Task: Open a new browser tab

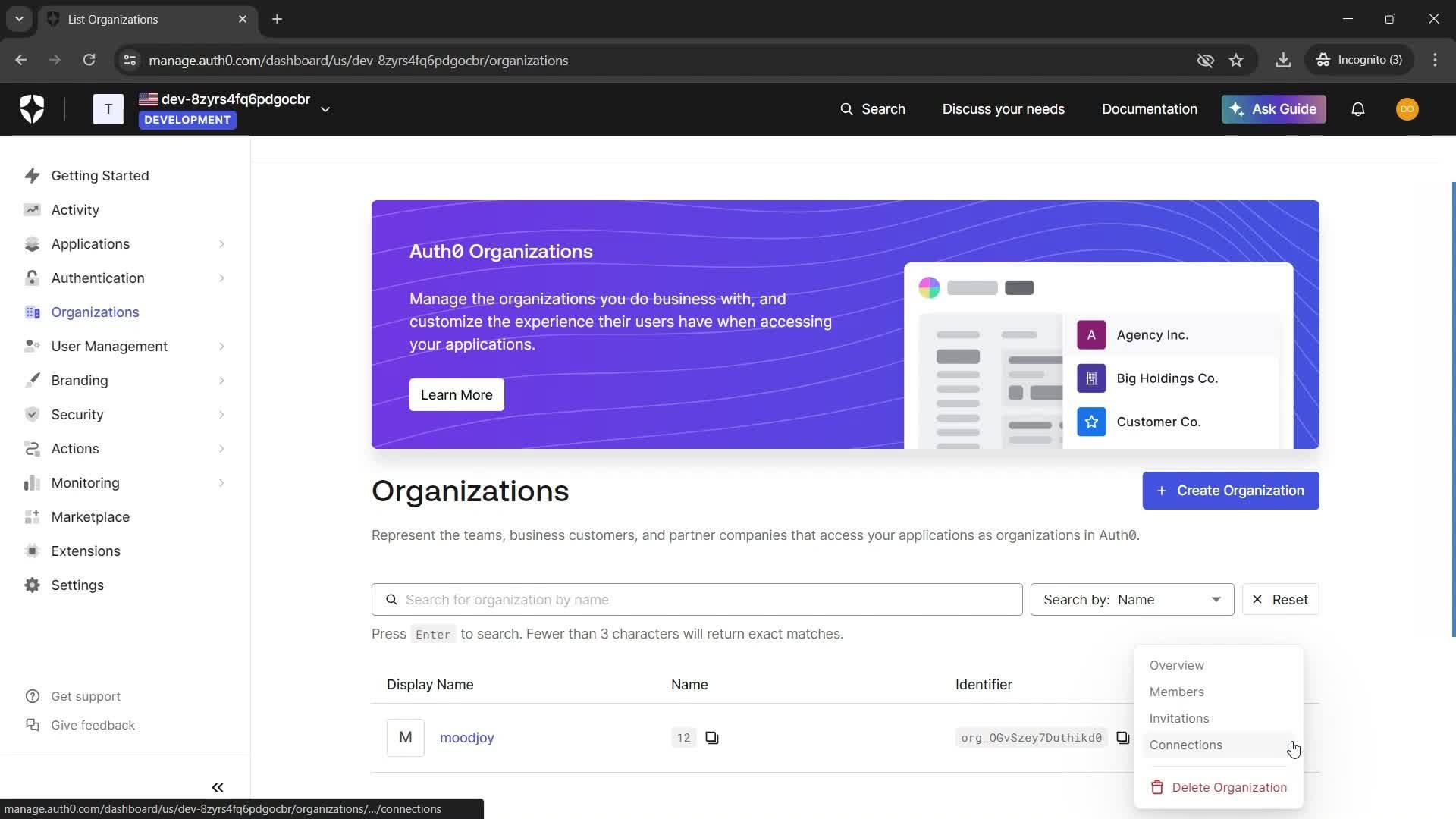Action: (x=277, y=19)
